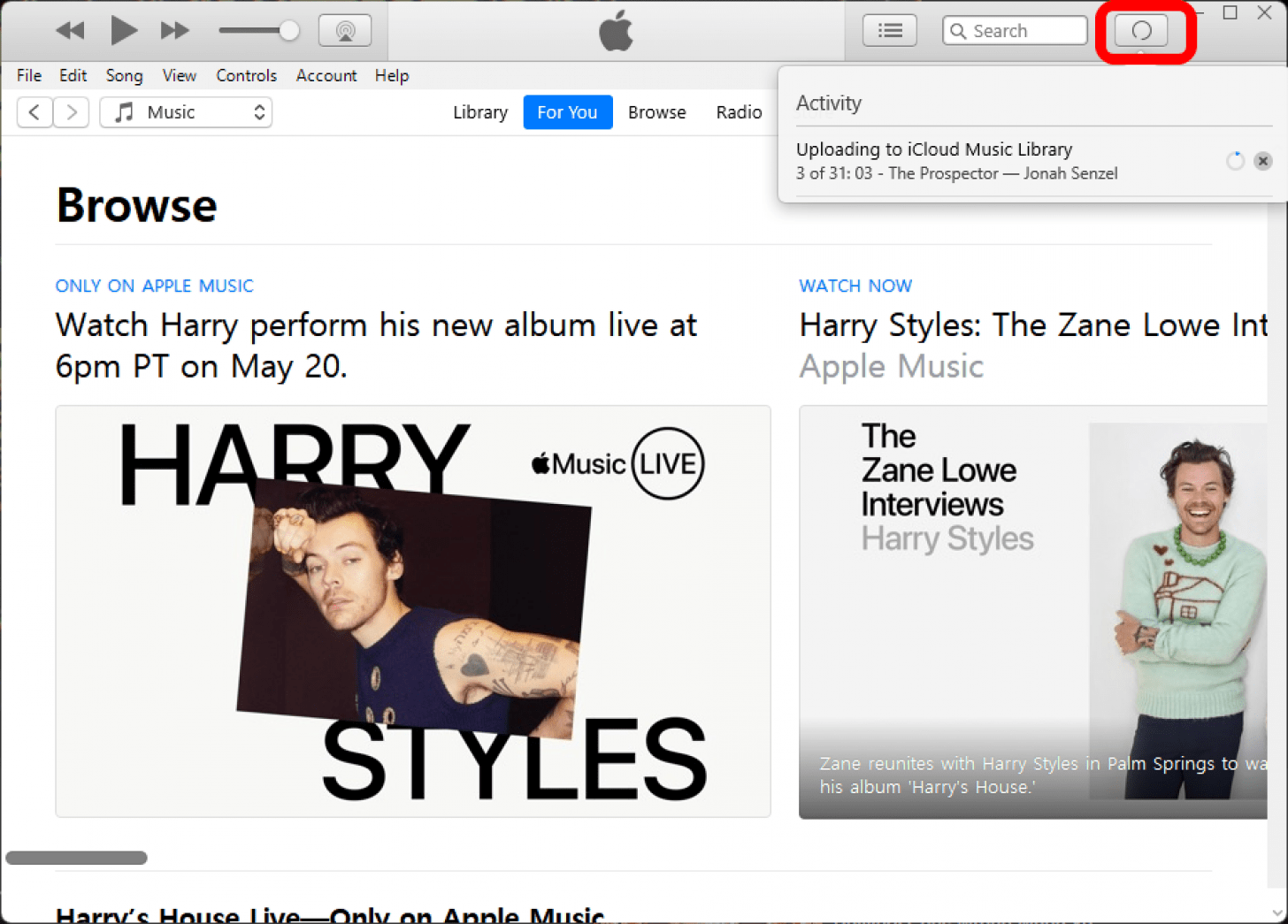Open the Controls menu
The height and width of the screenshot is (924, 1288).
pos(246,76)
